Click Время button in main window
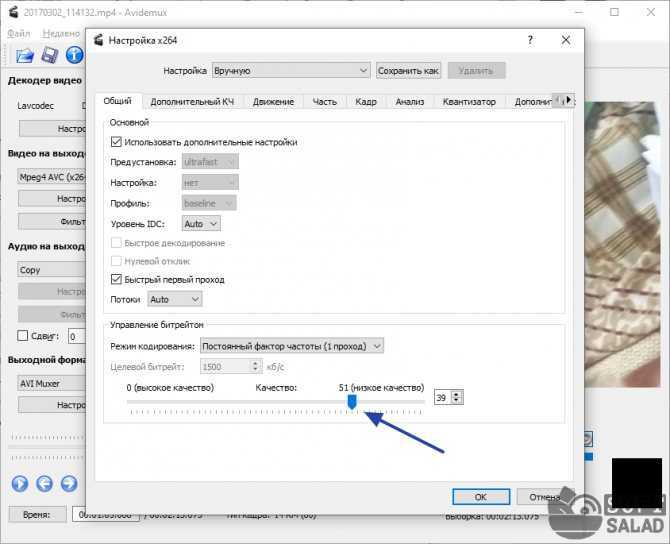 click(x=37, y=515)
